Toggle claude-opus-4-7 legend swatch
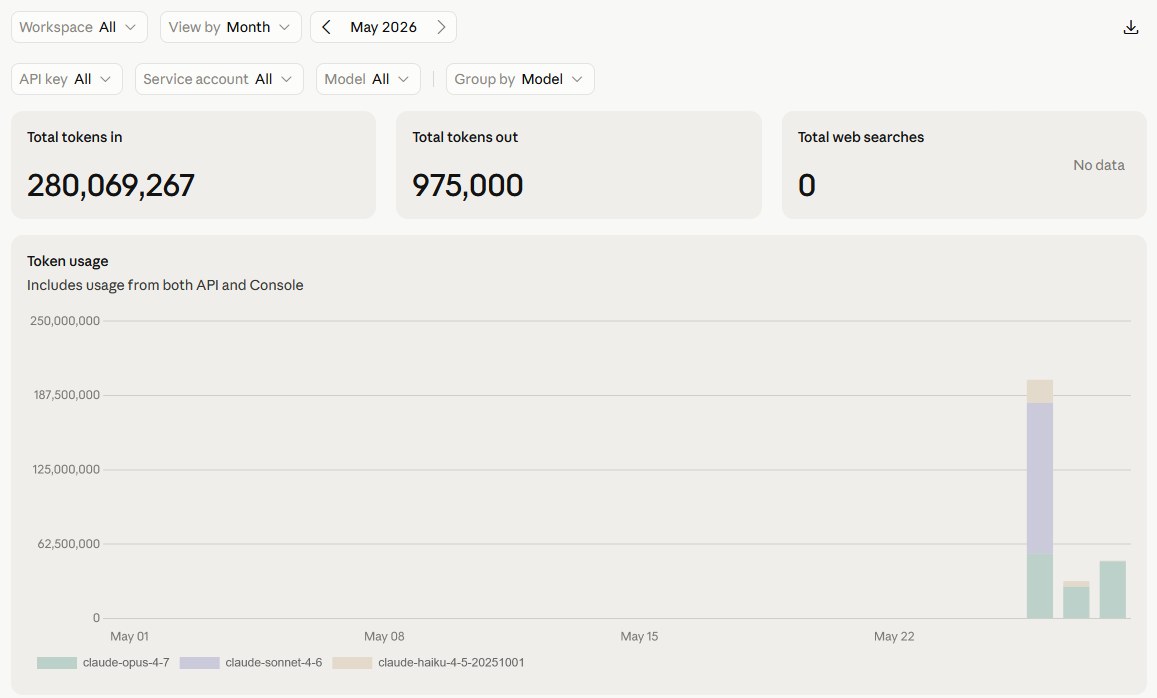The image size is (1157, 698). 57,663
